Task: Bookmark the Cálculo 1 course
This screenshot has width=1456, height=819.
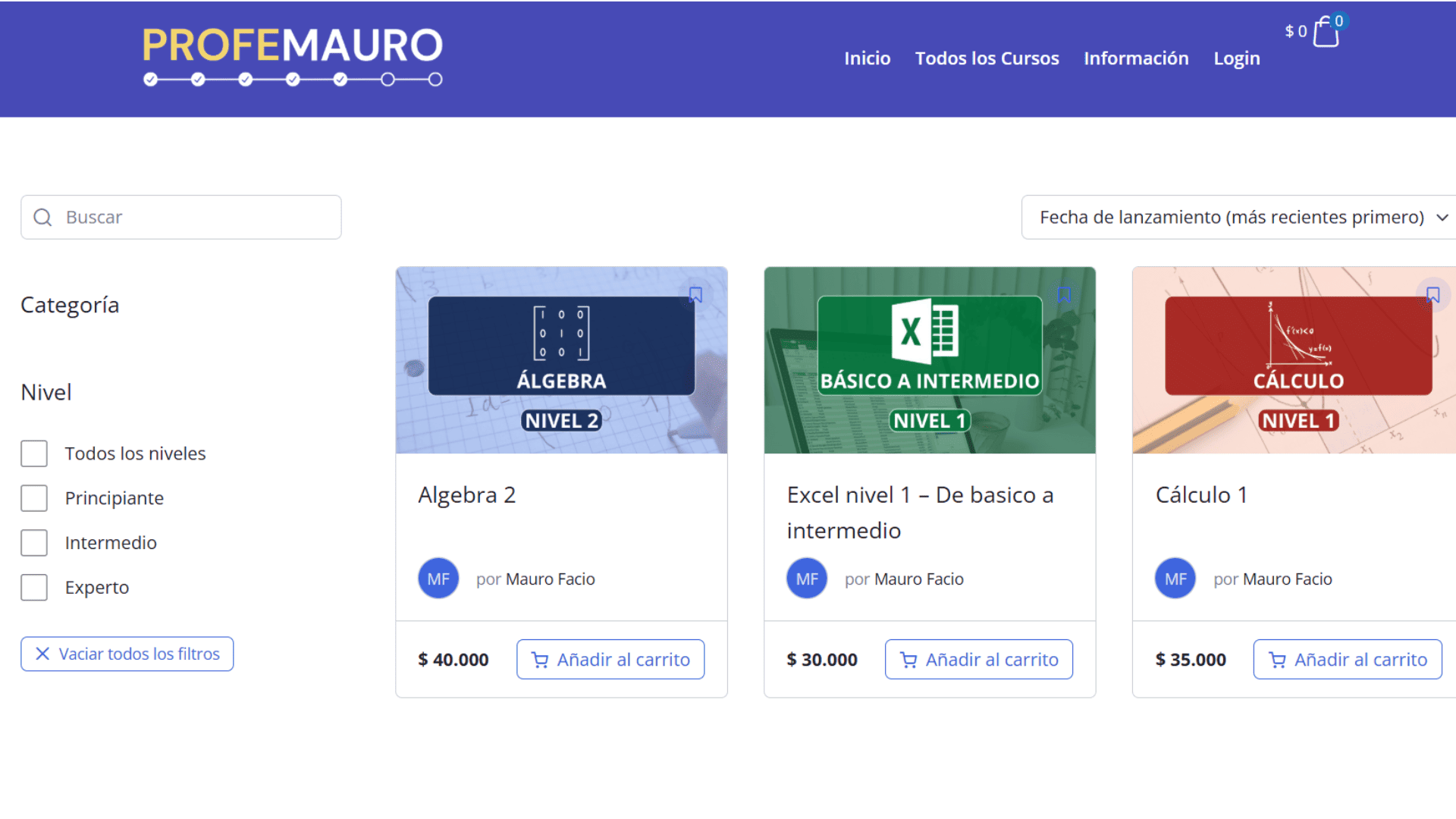Action: (x=1432, y=294)
